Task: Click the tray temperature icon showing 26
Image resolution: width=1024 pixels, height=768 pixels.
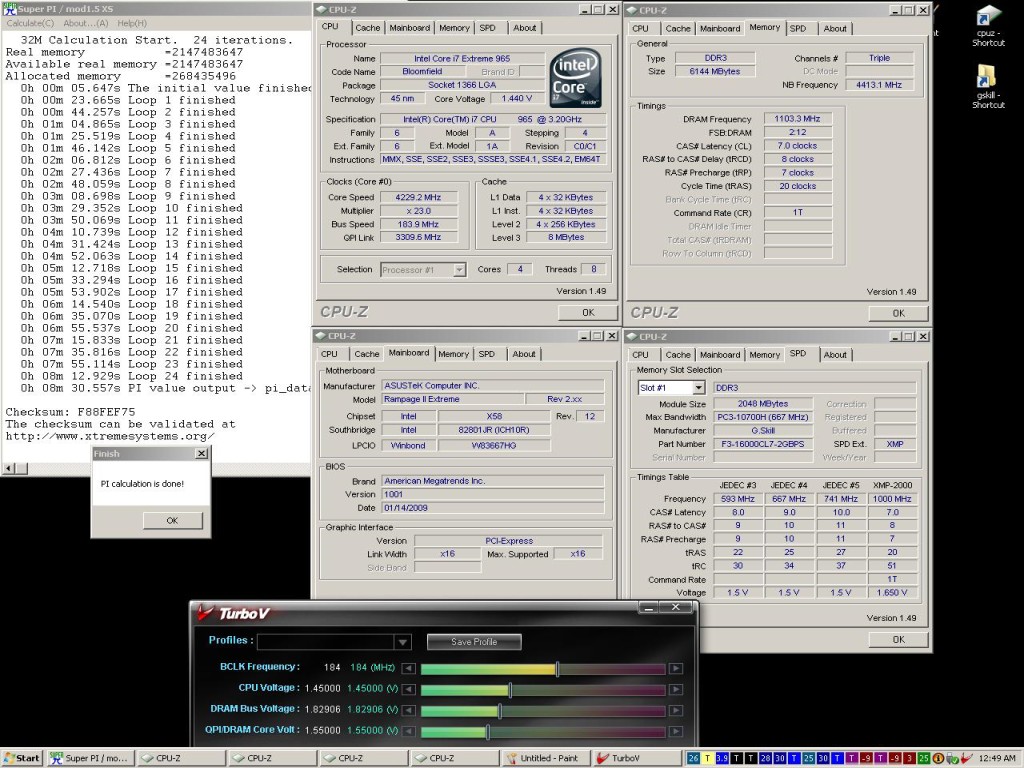Action: tap(693, 758)
